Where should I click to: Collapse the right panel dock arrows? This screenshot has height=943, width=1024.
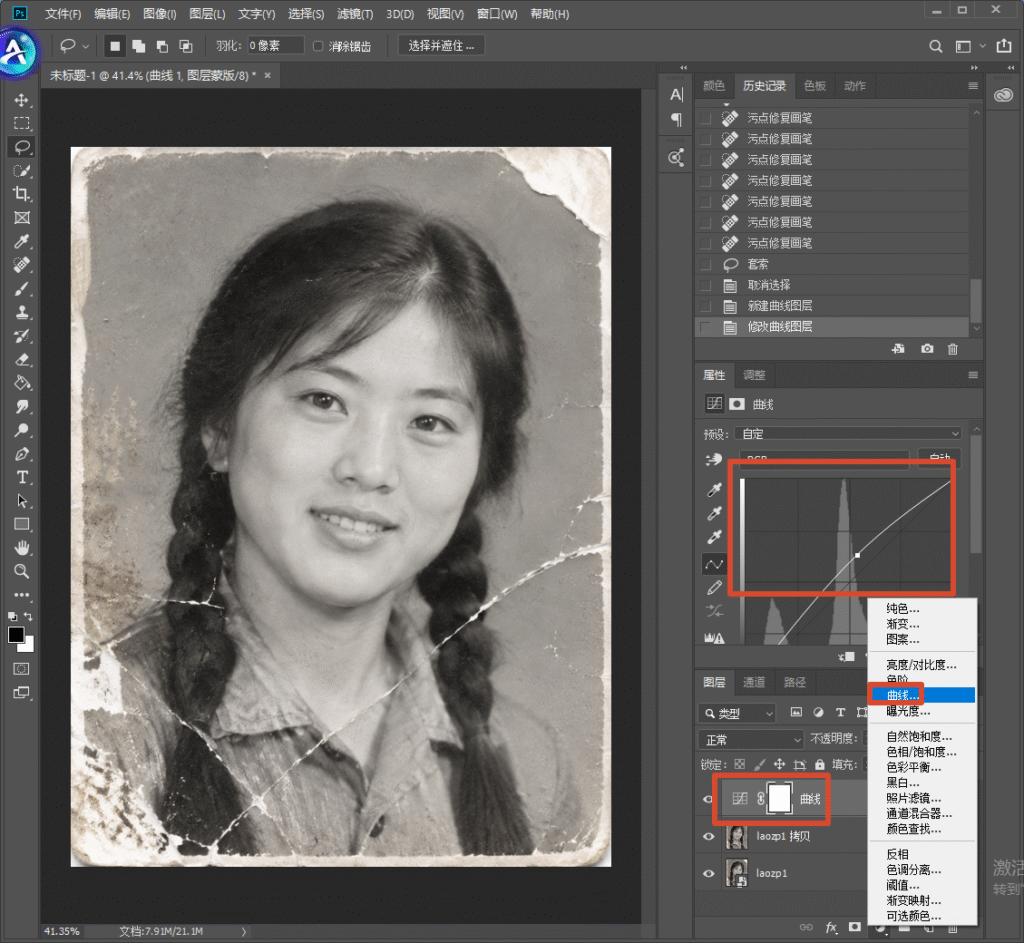[974, 67]
